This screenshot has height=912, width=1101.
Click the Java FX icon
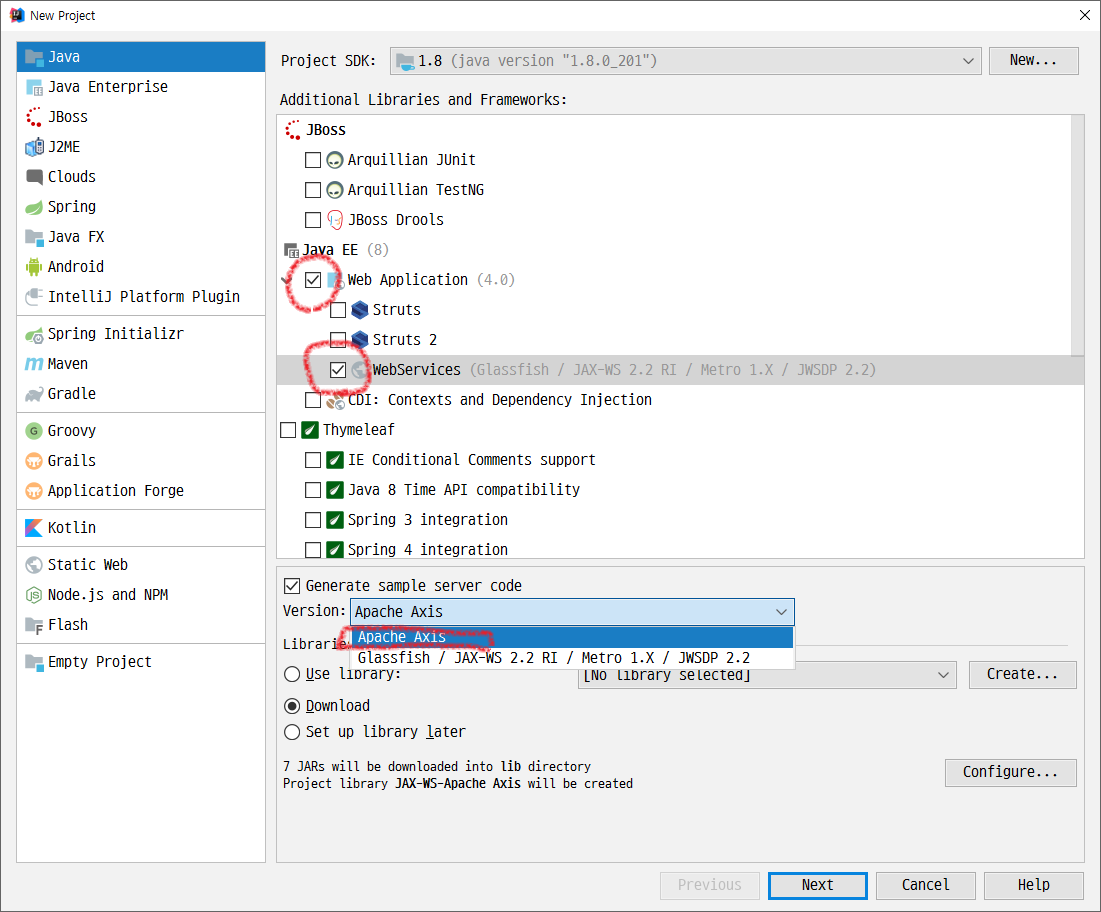click(x=34, y=237)
